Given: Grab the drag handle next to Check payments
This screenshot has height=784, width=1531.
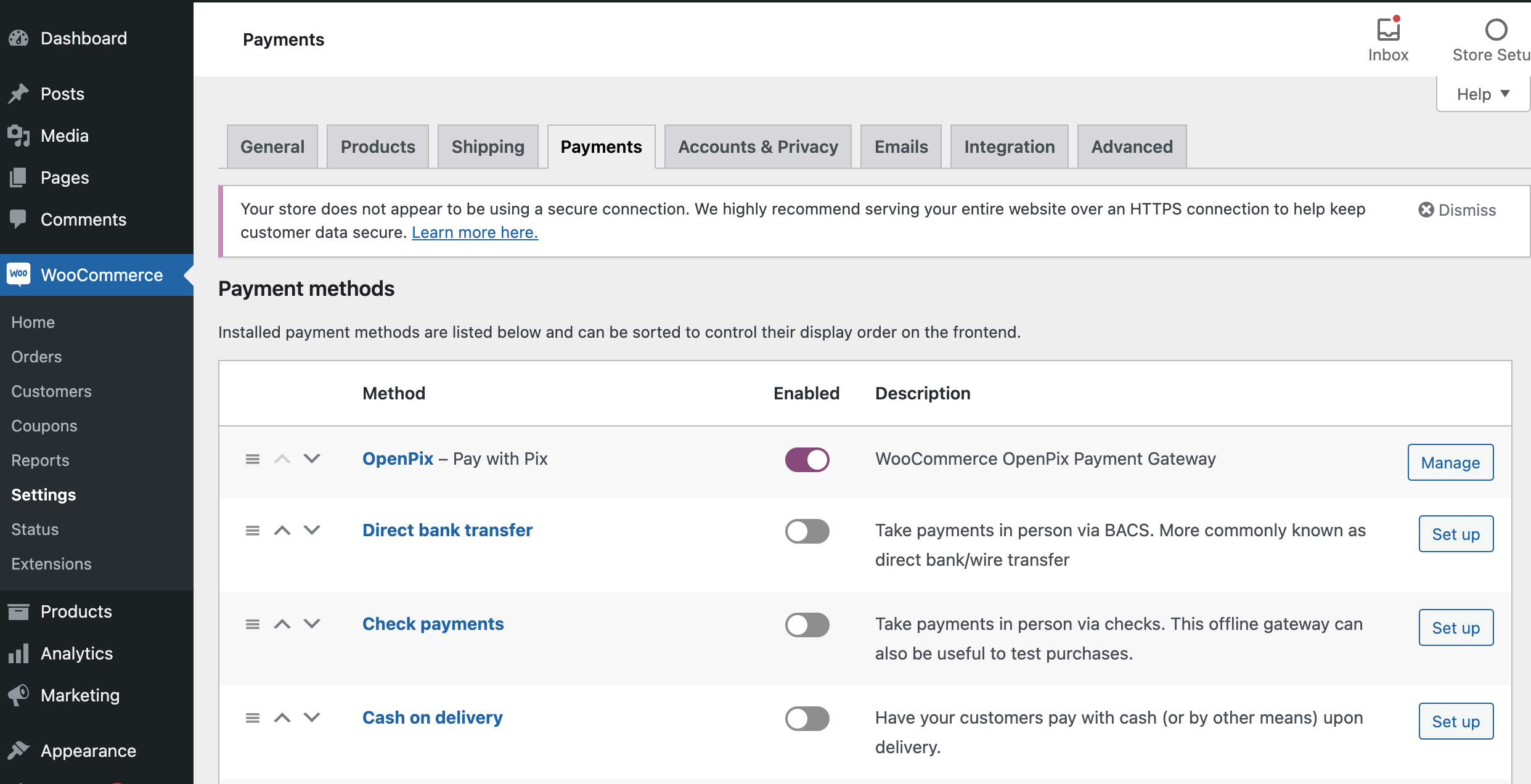Looking at the screenshot, I should pos(253,624).
